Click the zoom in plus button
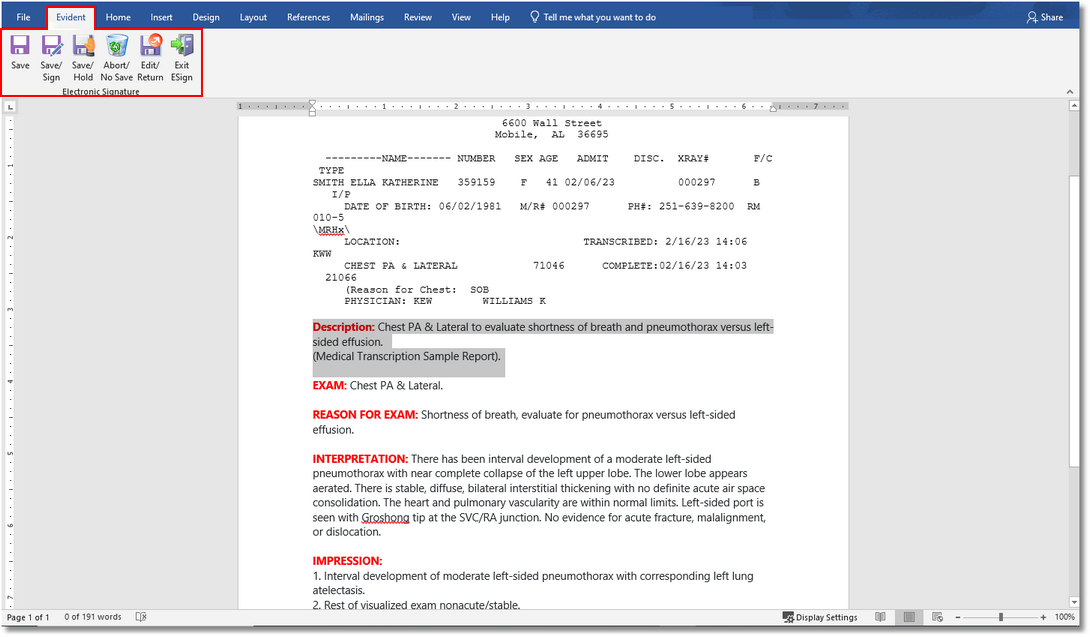This screenshot has width=1090, height=637. pos(1043,618)
